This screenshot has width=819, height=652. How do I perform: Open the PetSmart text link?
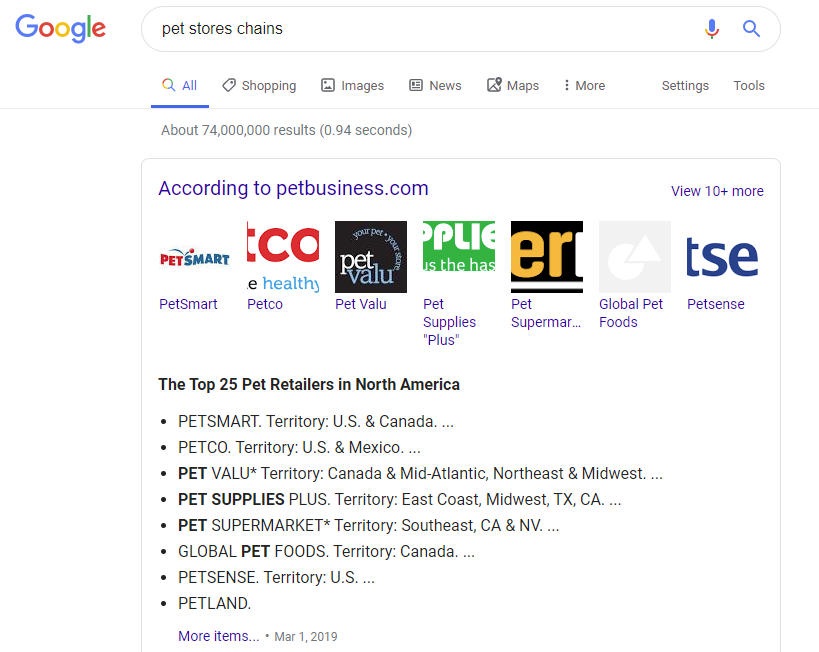click(x=188, y=304)
